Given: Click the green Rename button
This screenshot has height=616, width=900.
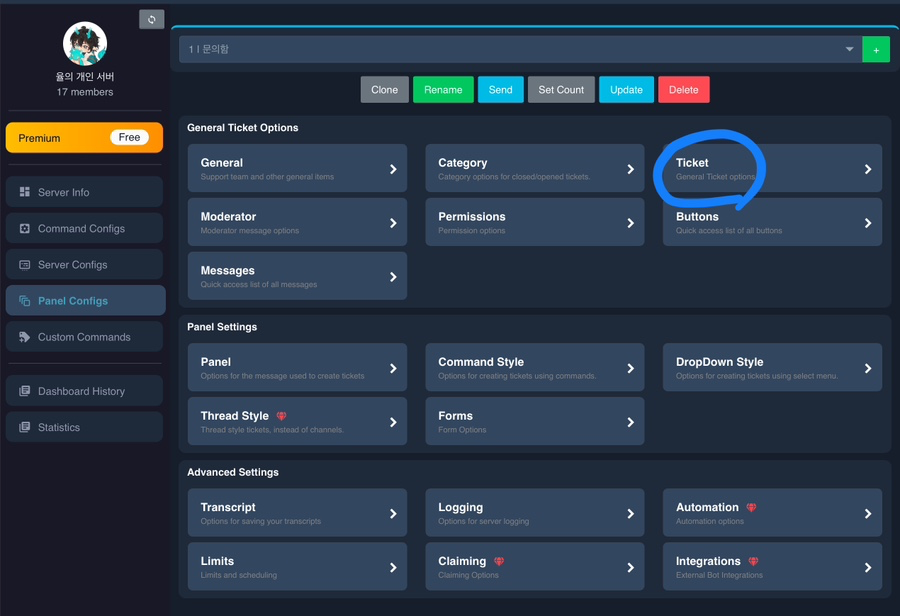Looking at the screenshot, I should click(x=443, y=90).
